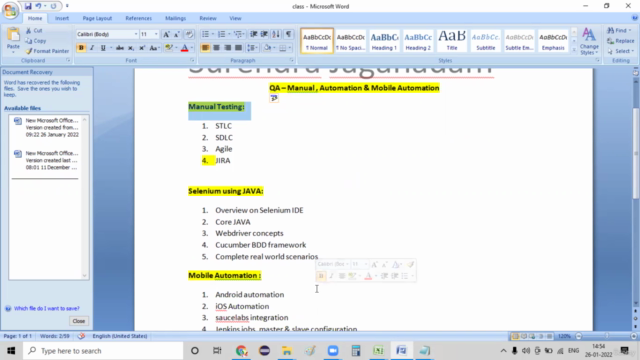
Task: Toggle Show/Hide paragraph marks
Action: pos(288,34)
